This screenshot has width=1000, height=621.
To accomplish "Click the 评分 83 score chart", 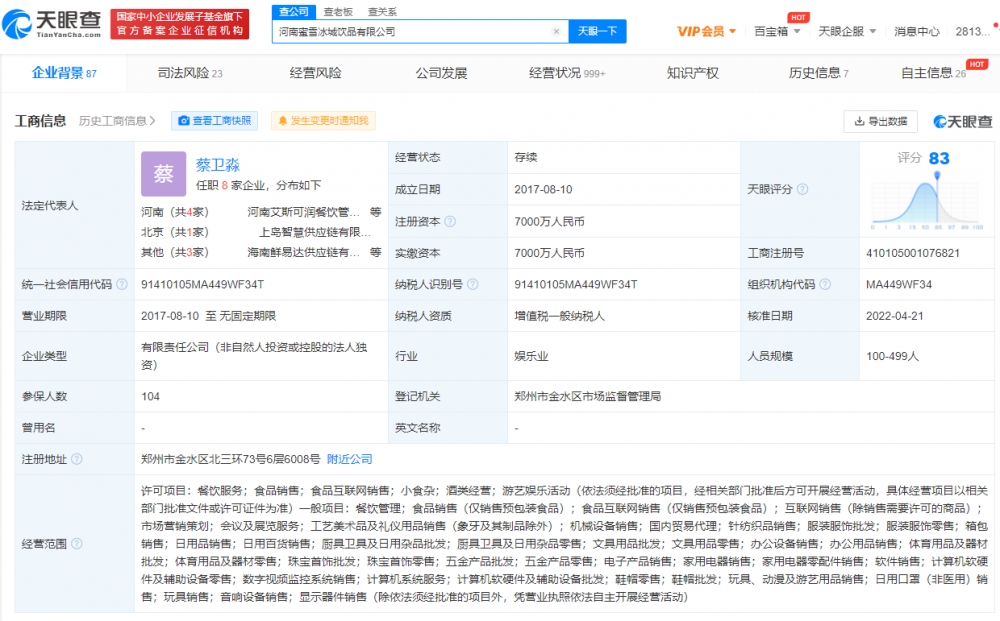I will [927, 190].
